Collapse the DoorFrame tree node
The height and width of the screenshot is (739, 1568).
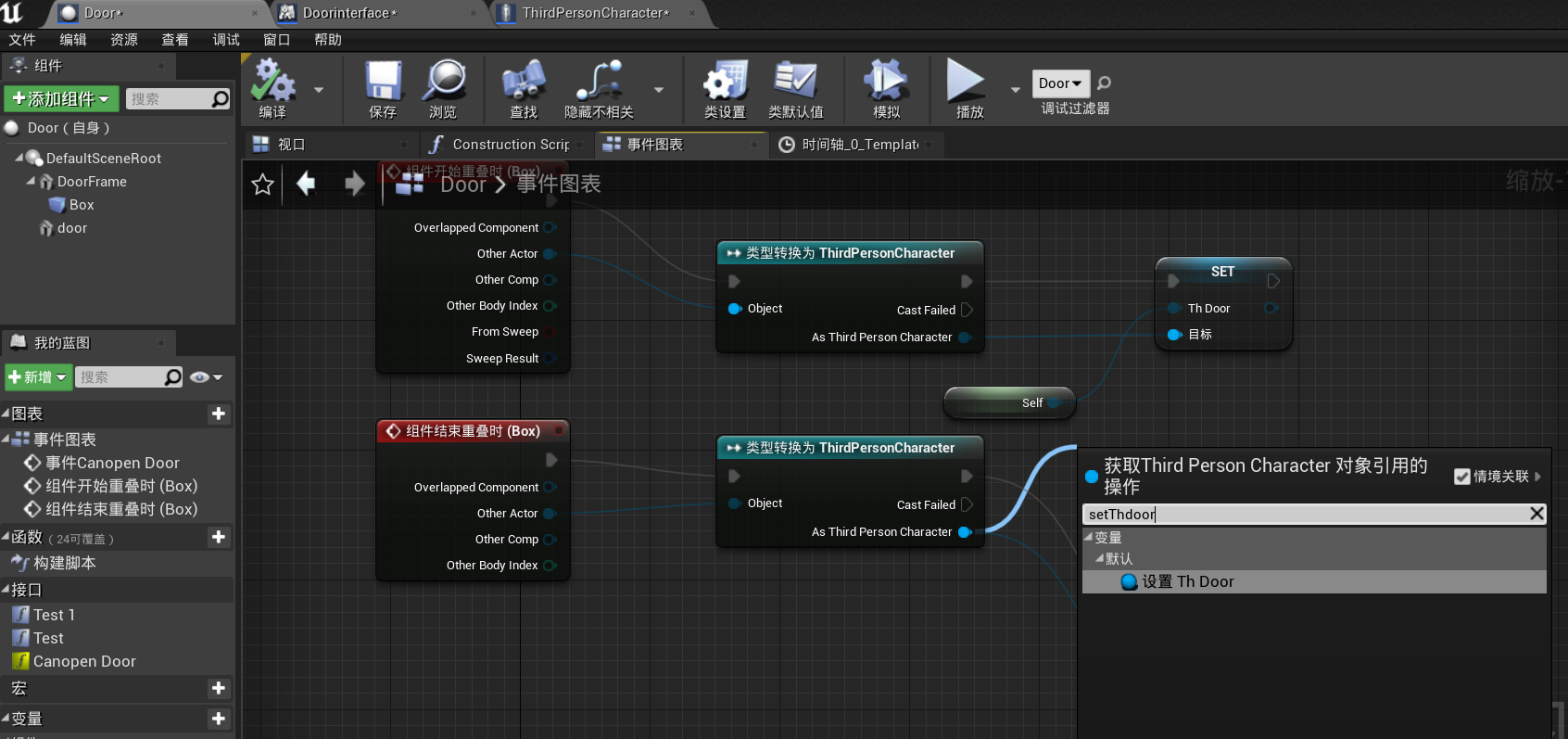[31, 182]
